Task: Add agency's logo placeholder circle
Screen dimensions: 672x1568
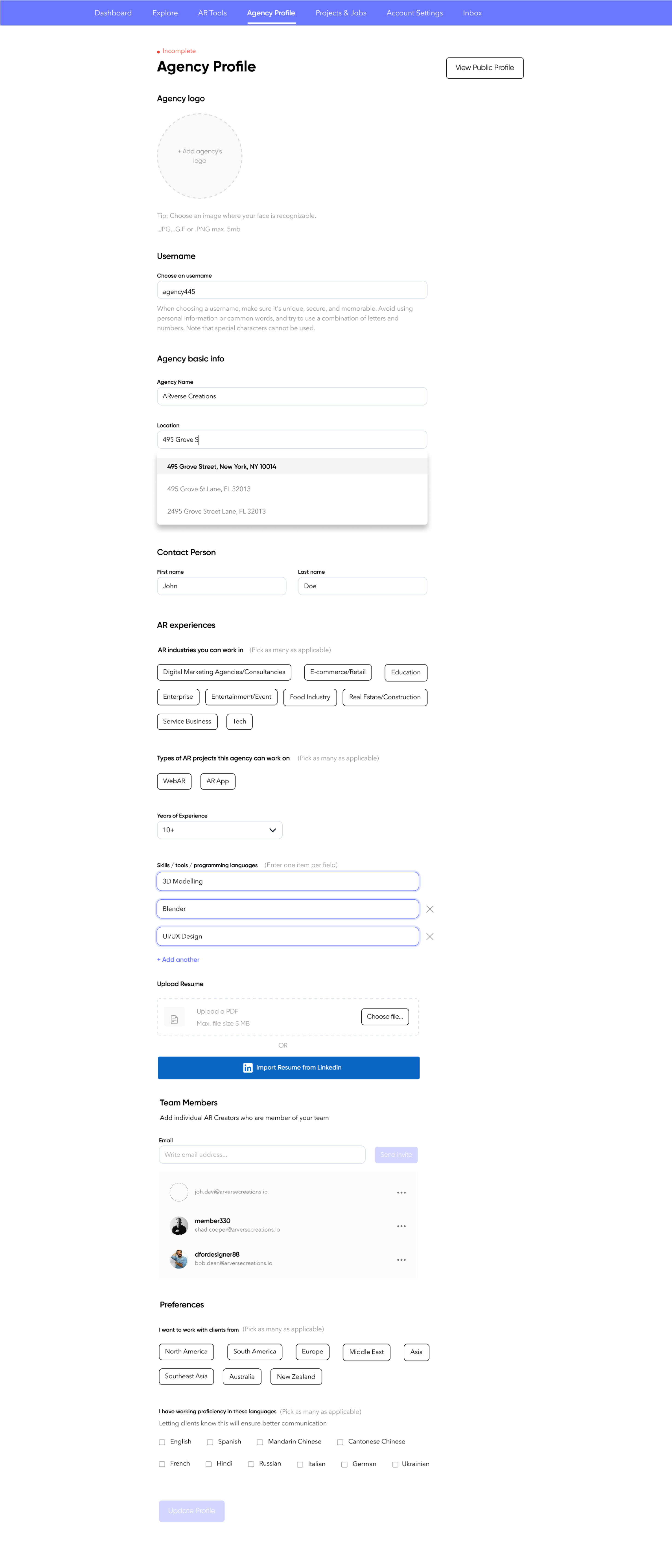Action: (x=200, y=156)
